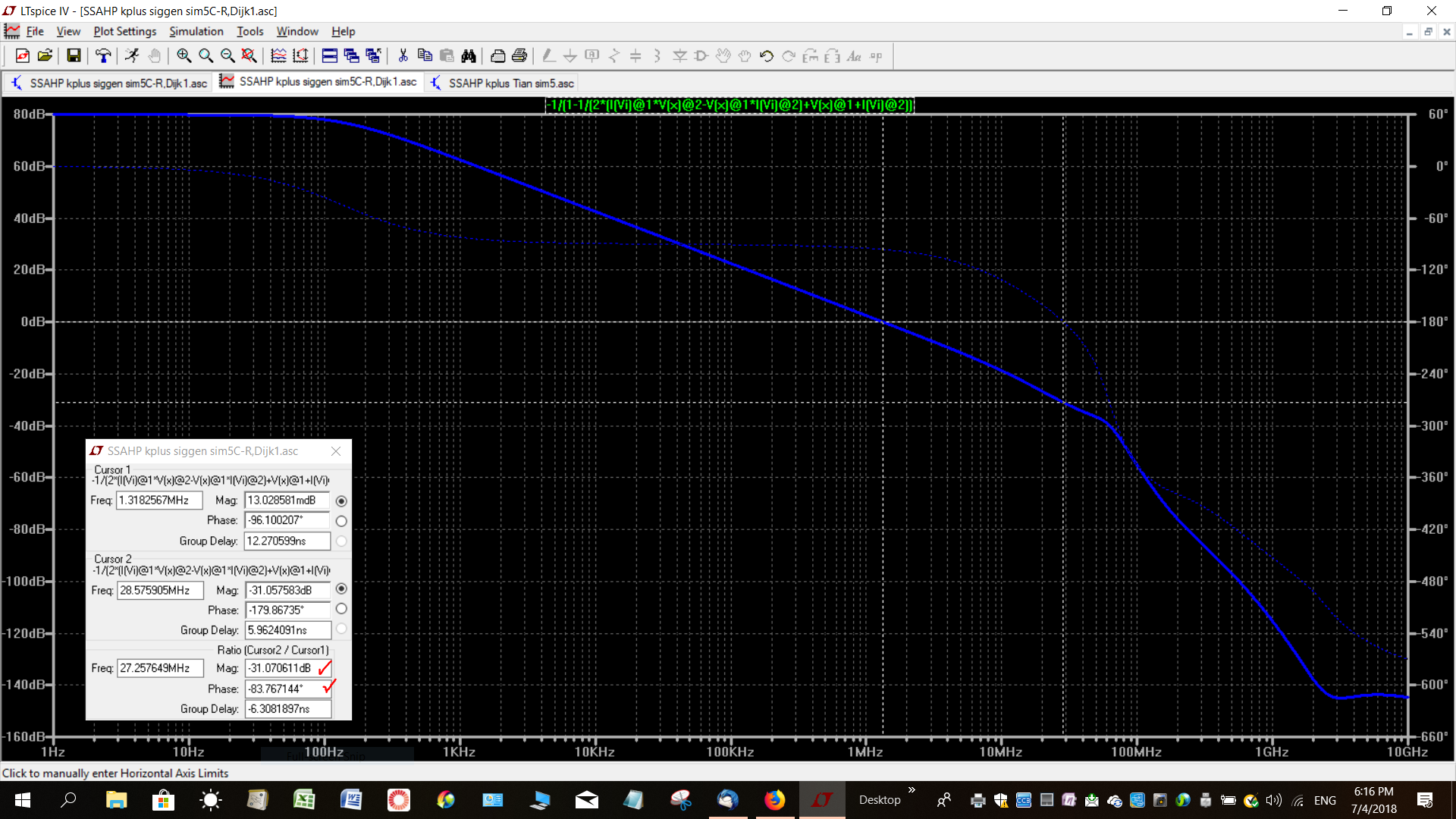
Task: Click the 0dB label on left vertical axis
Action: [32, 322]
